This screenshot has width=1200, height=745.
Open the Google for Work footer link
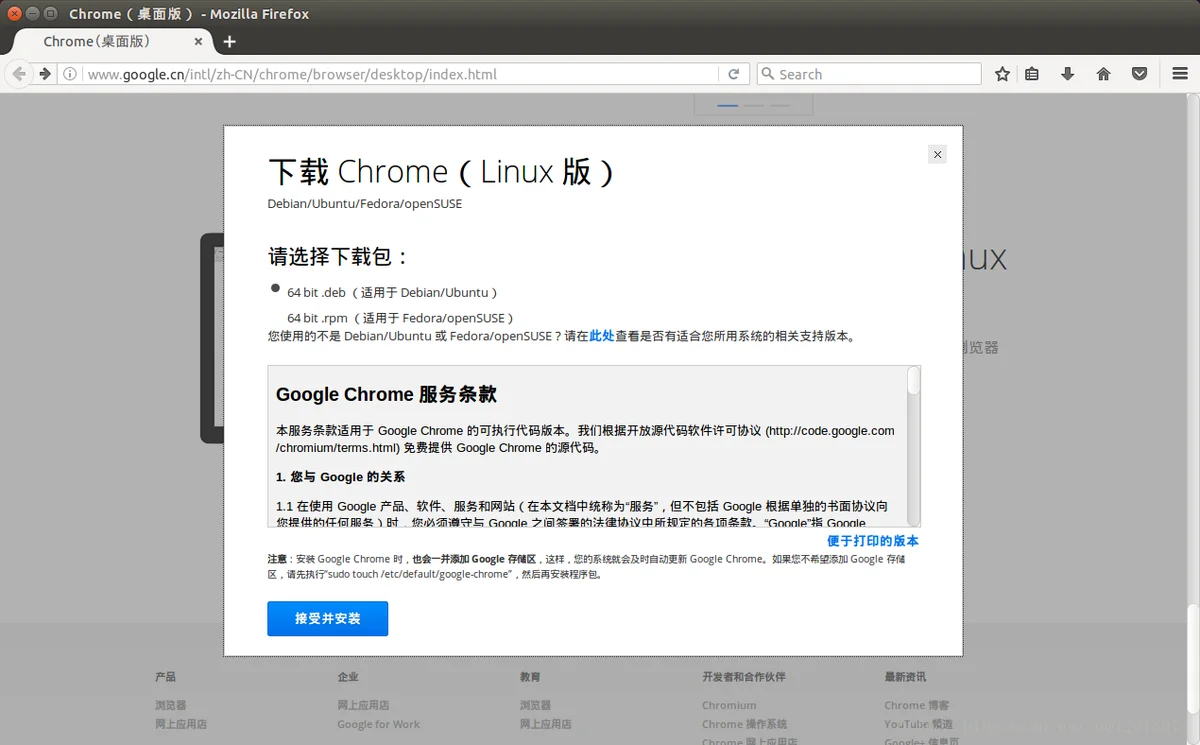click(x=378, y=724)
